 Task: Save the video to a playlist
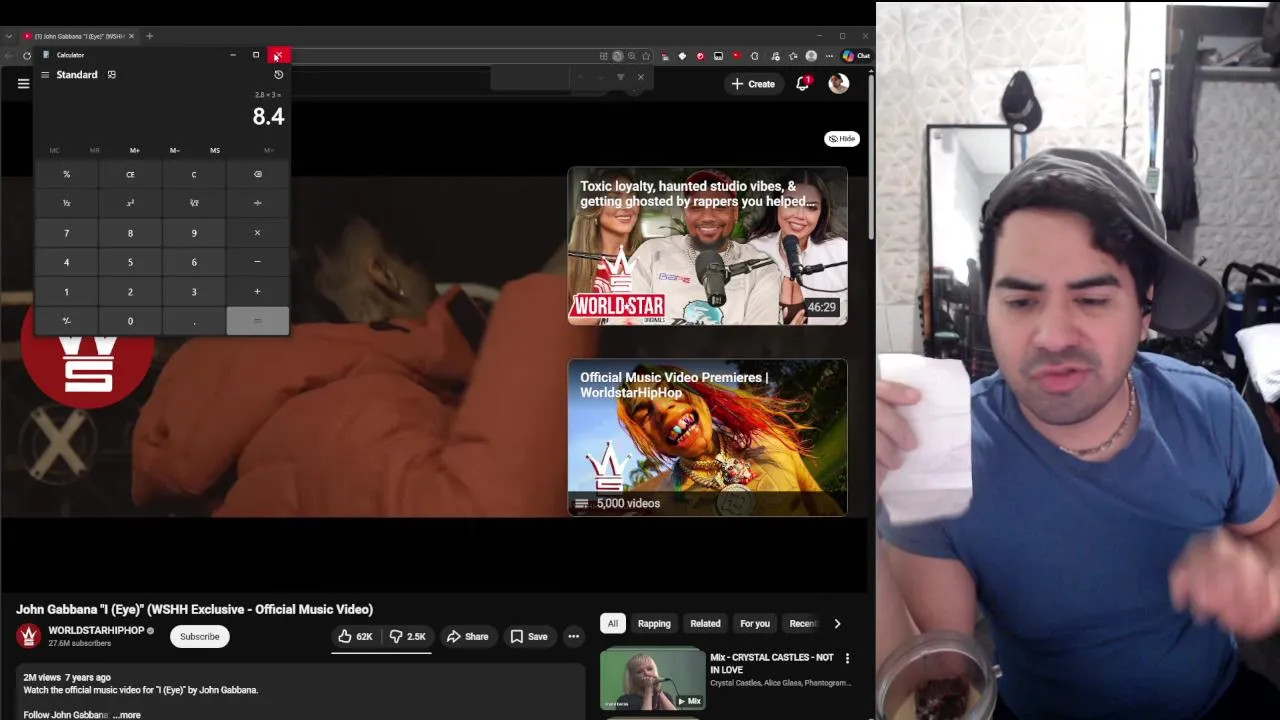(x=528, y=636)
